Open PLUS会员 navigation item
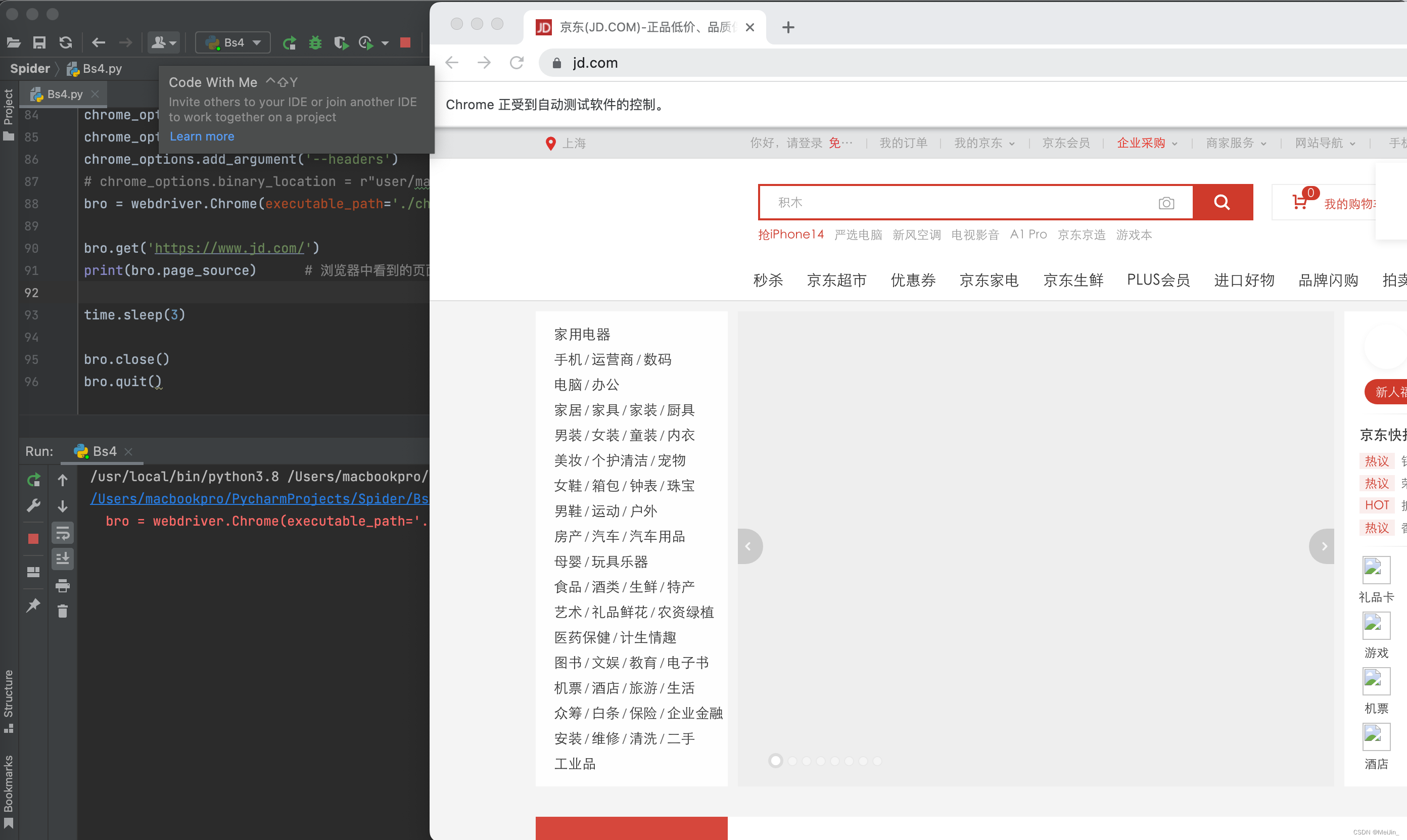This screenshot has width=1407, height=840. (1158, 280)
